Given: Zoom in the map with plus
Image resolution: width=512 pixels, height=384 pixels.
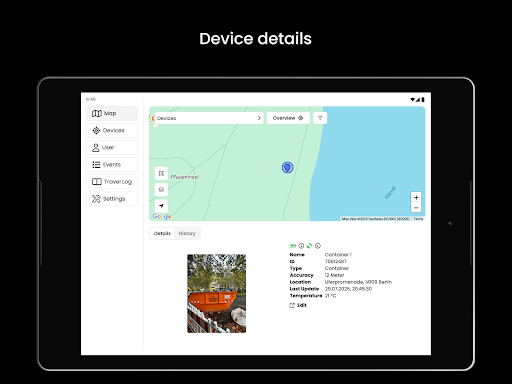Looking at the screenshot, I should coord(416,197).
